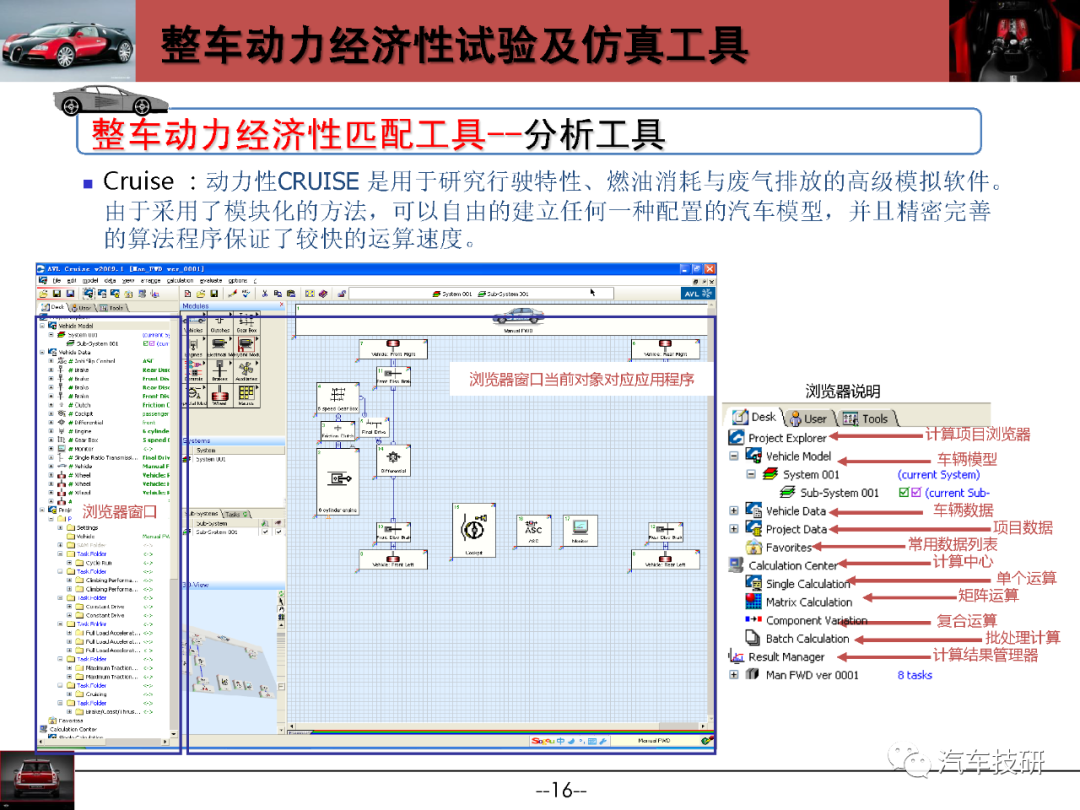Expand the Project Data node in enlarged panel

[734, 528]
